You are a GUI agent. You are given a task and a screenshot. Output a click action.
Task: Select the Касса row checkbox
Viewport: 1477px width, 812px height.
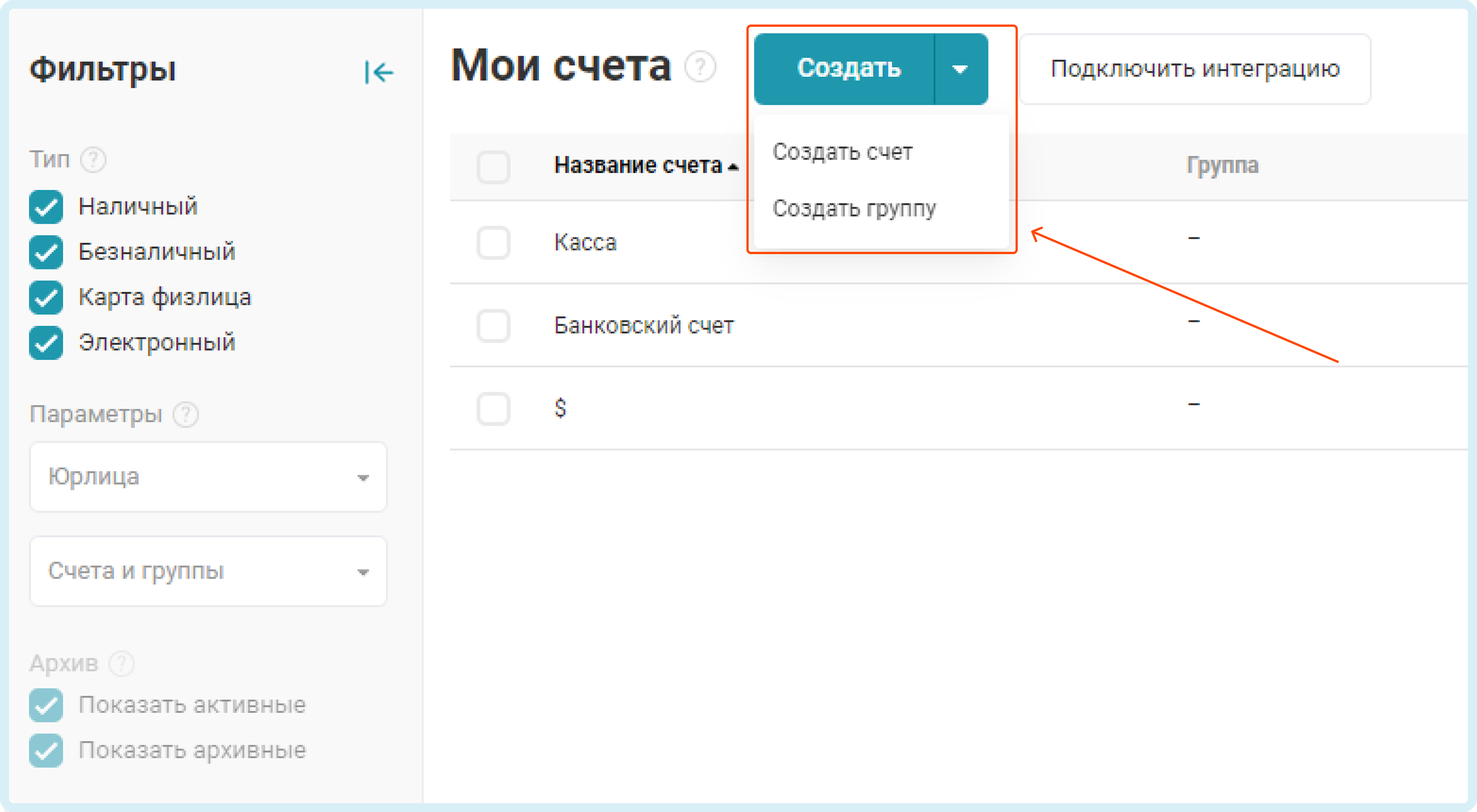493,243
